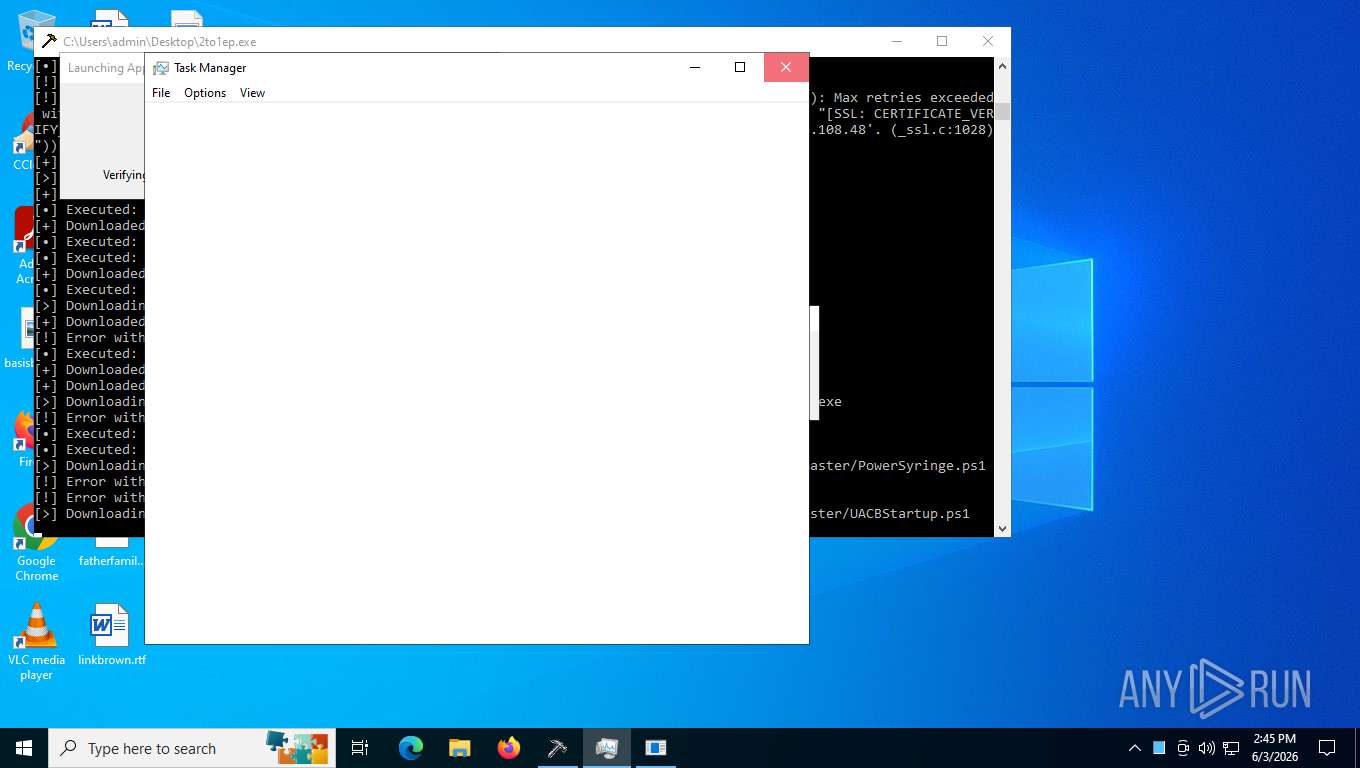The height and width of the screenshot is (768, 1360).
Task: Click 'Launching App' window title text
Action: [x=106, y=68]
